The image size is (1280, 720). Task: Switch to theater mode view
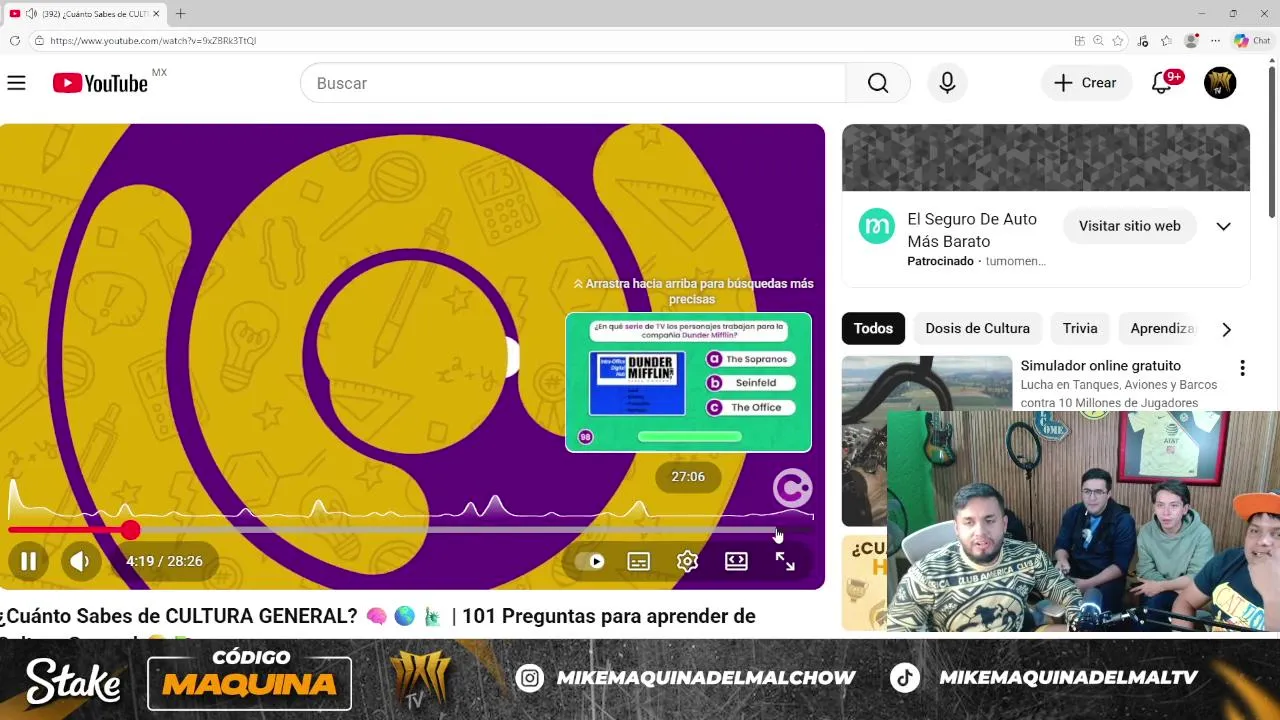[736, 561]
